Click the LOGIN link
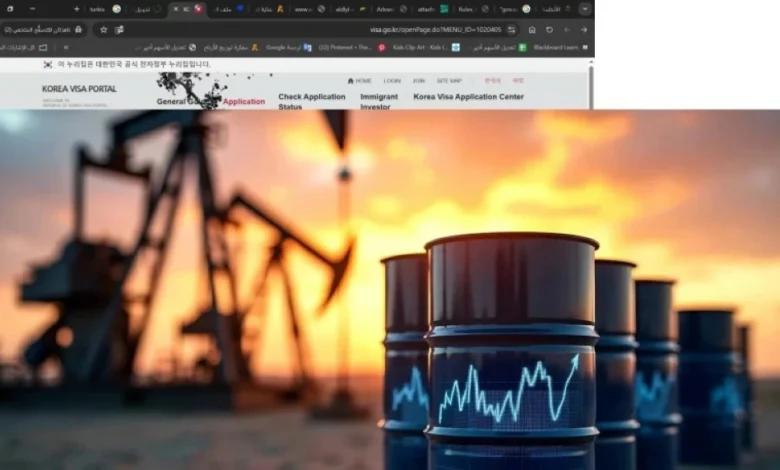Image resolution: width=780 pixels, height=470 pixels. click(x=391, y=80)
